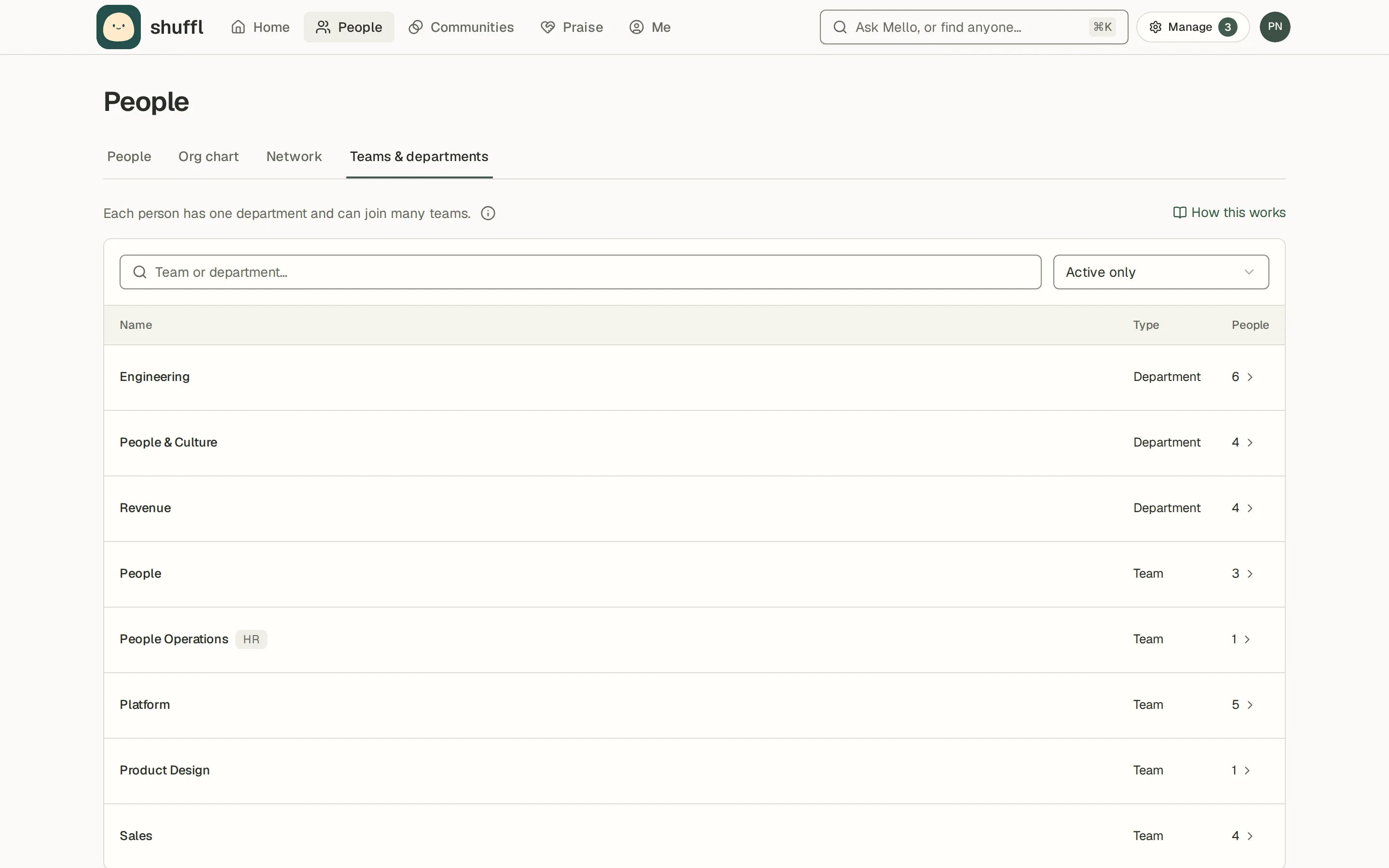This screenshot has height=868, width=1389.
Task: Click the Sales team name
Action: tap(136, 835)
